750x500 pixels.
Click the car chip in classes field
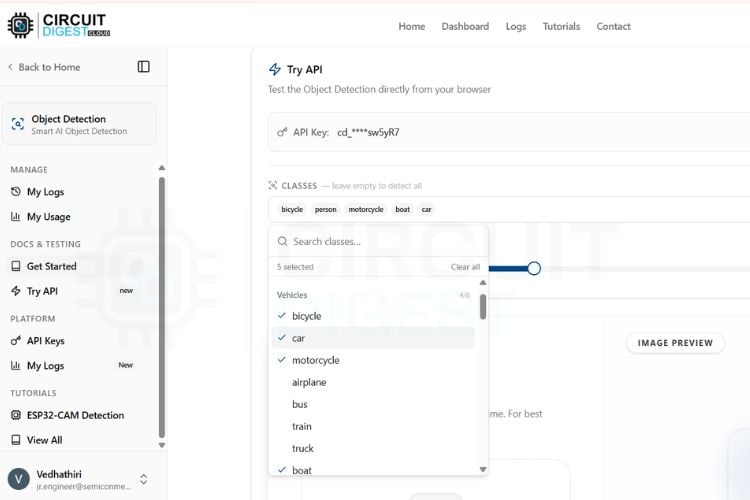coord(426,209)
